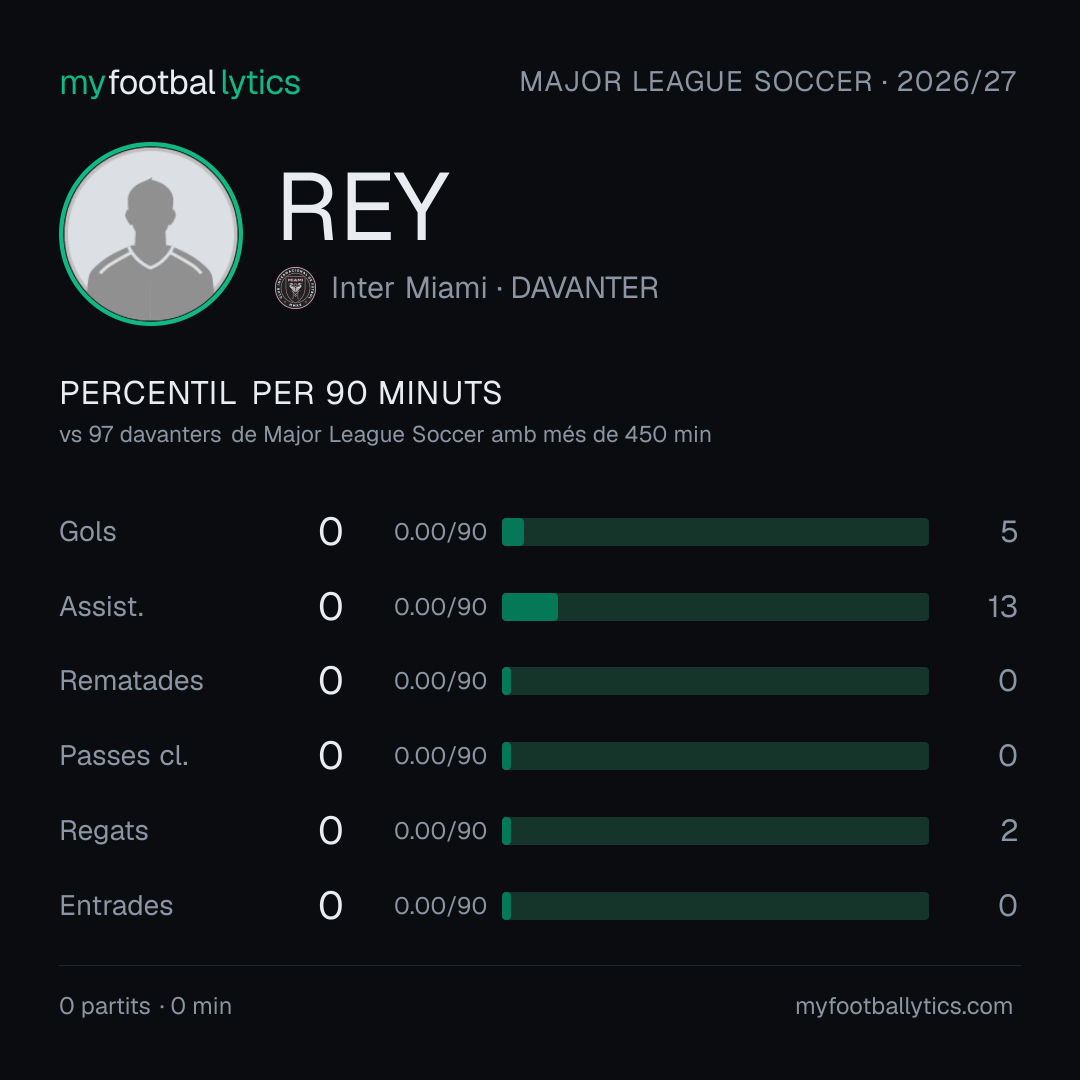Image resolution: width=1080 pixels, height=1080 pixels.
Task: Click the Gols percentile value 5
Action: click(1009, 532)
